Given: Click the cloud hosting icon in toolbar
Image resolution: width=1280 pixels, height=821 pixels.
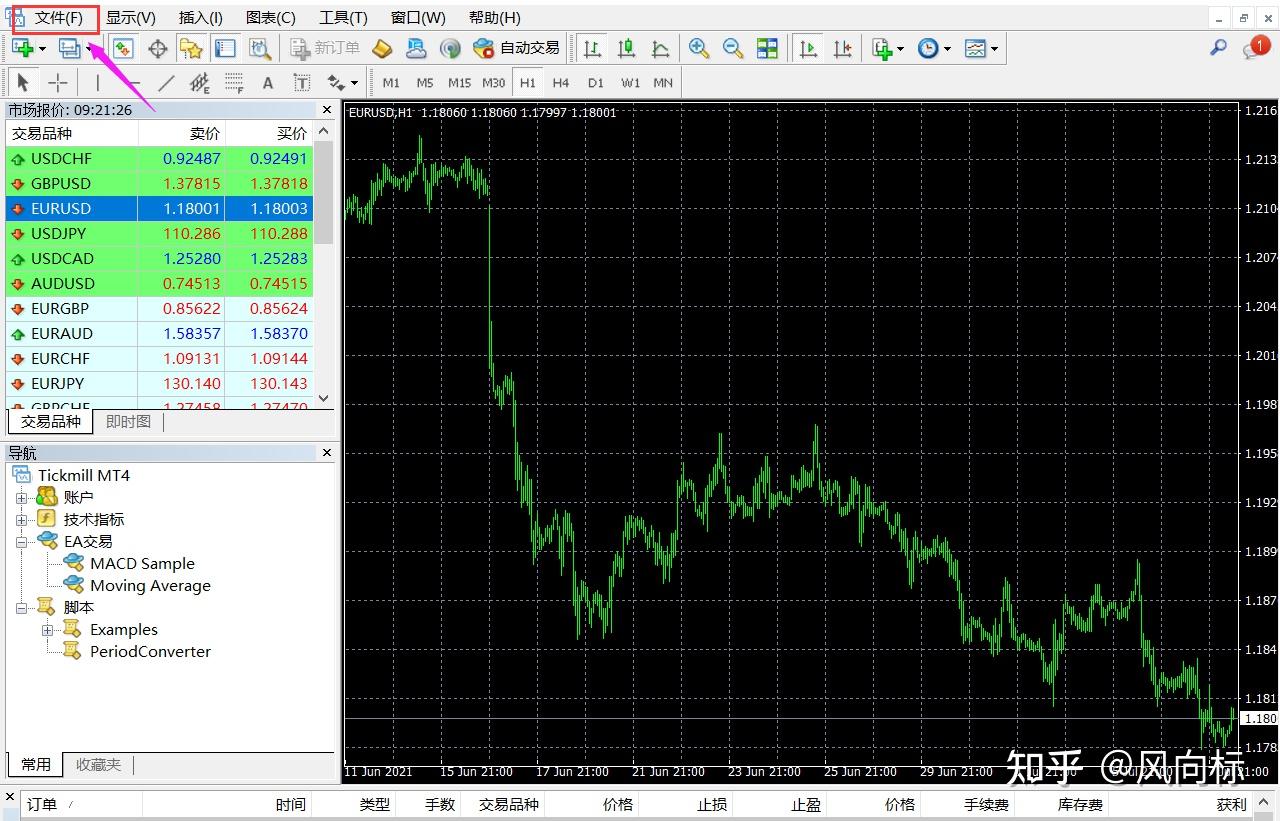Looking at the screenshot, I should point(416,48).
